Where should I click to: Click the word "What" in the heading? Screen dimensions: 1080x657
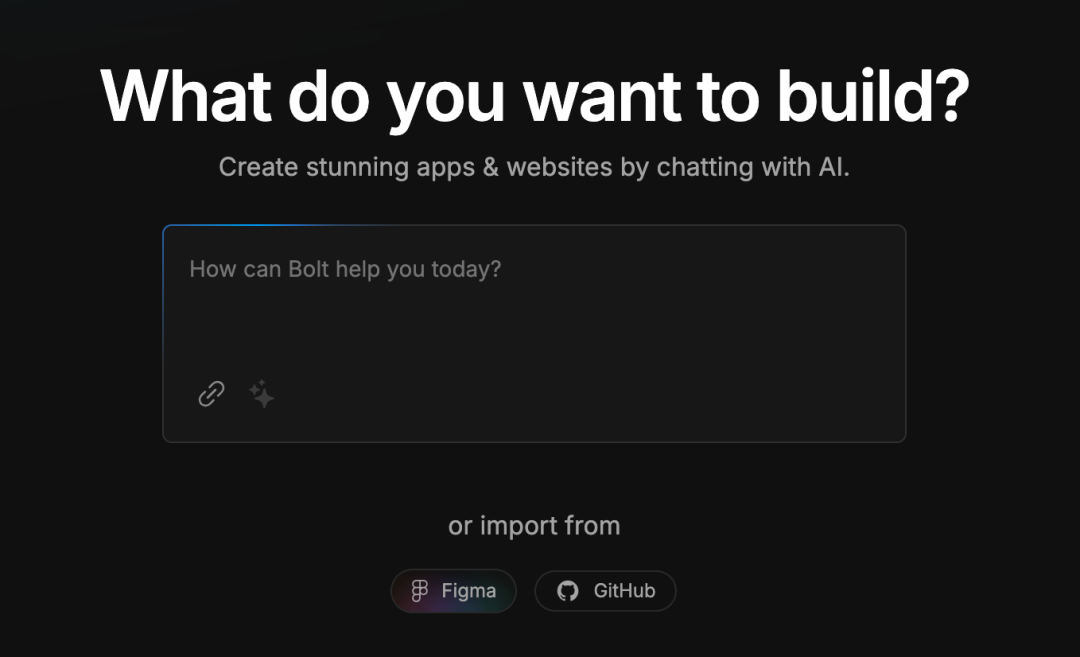point(186,95)
